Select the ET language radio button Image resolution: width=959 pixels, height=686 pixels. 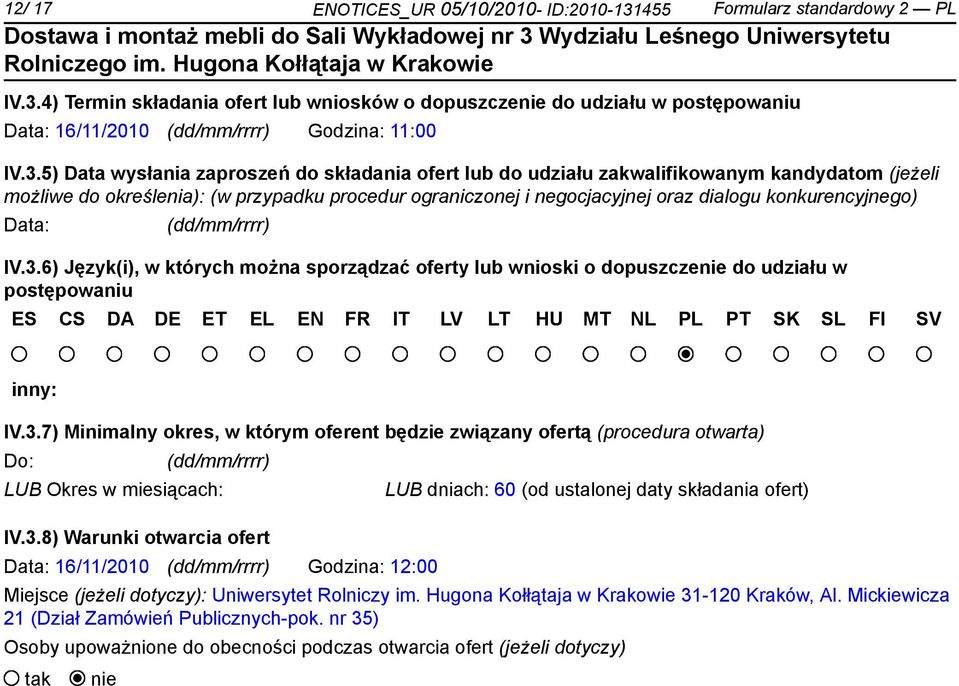tap(210, 354)
